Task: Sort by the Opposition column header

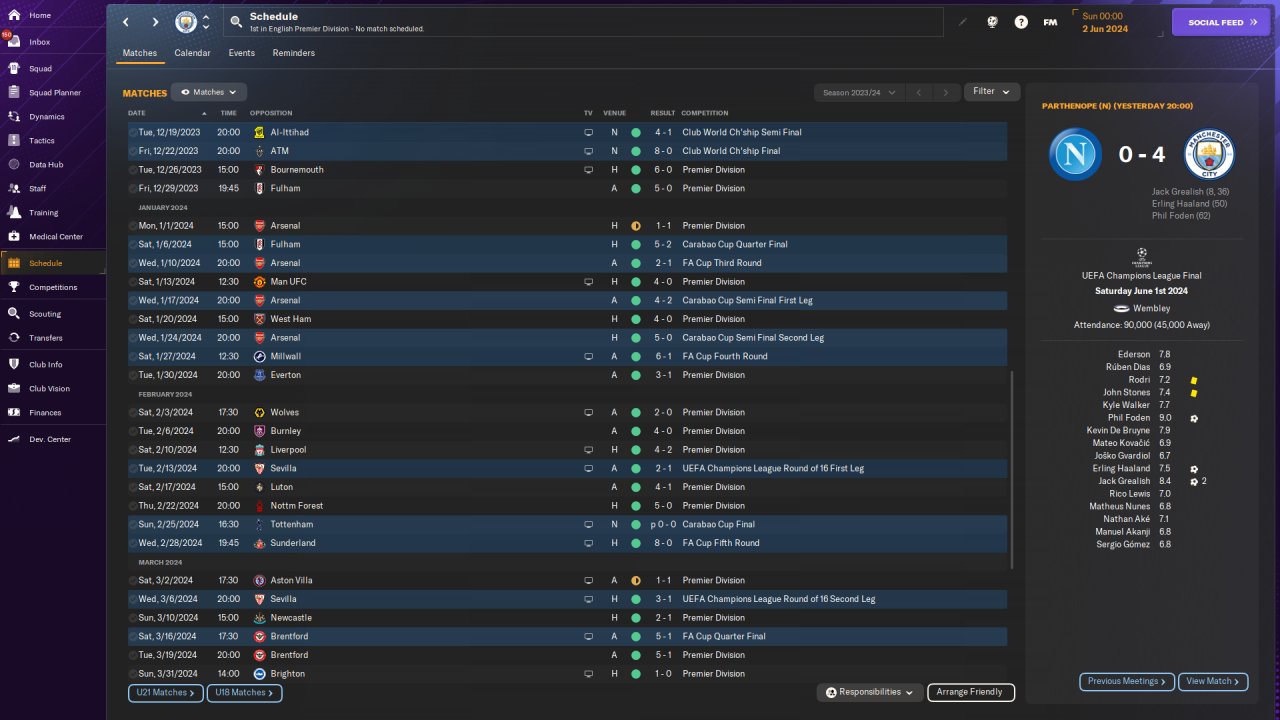Action: [271, 113]
